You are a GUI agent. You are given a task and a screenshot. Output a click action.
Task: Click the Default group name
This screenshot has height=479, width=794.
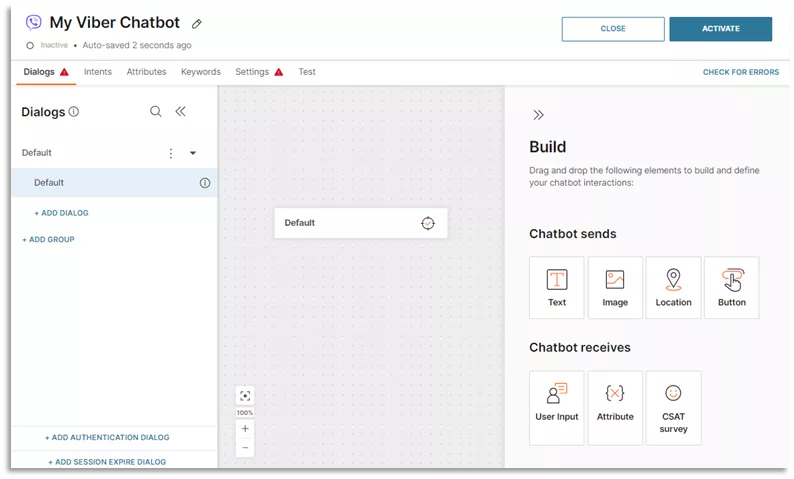tap(36, 152)
